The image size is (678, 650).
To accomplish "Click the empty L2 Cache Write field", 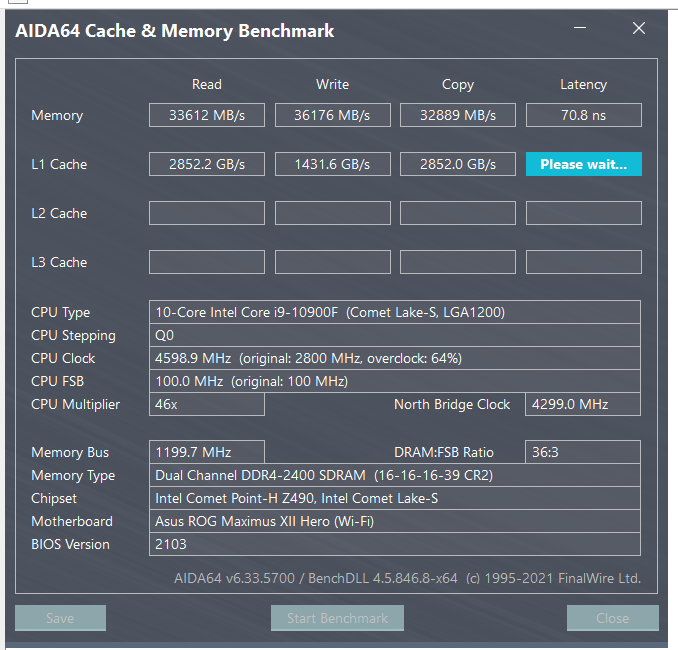I will pyautogui.click(x=333, y=213).
